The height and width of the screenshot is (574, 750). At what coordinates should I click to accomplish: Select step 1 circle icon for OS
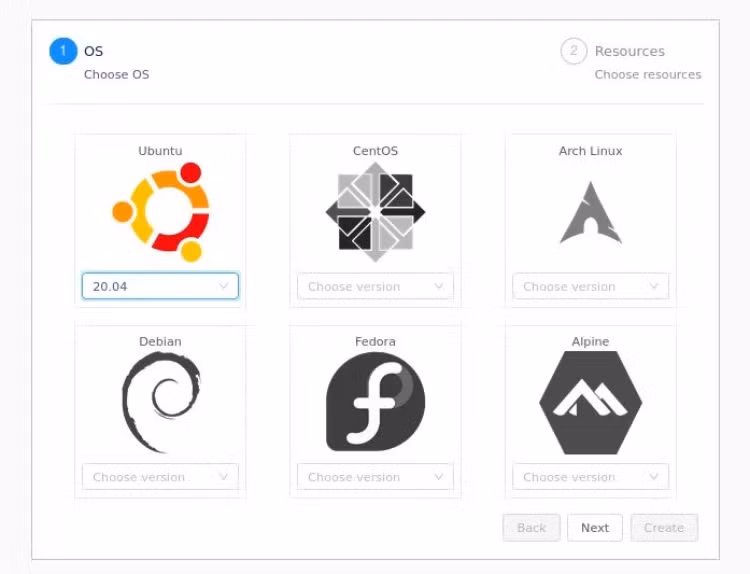[63, 51]
